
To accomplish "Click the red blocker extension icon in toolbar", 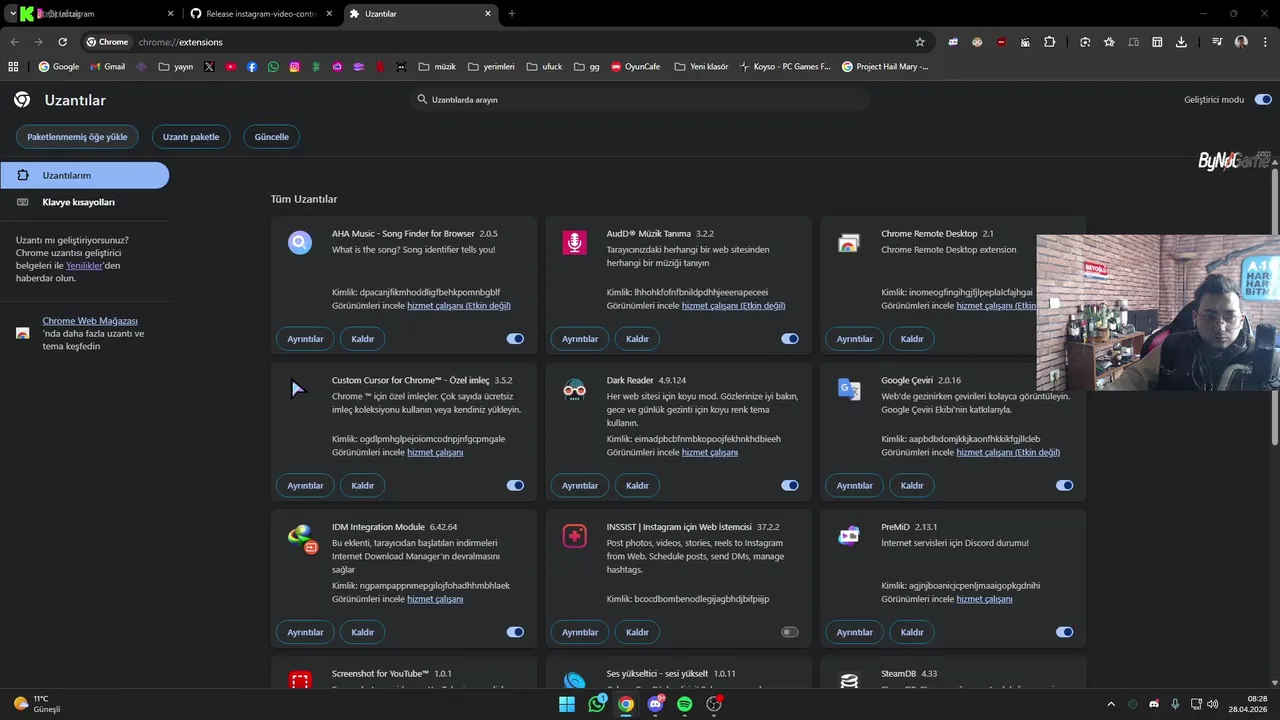I will (x=1001, y=42).
